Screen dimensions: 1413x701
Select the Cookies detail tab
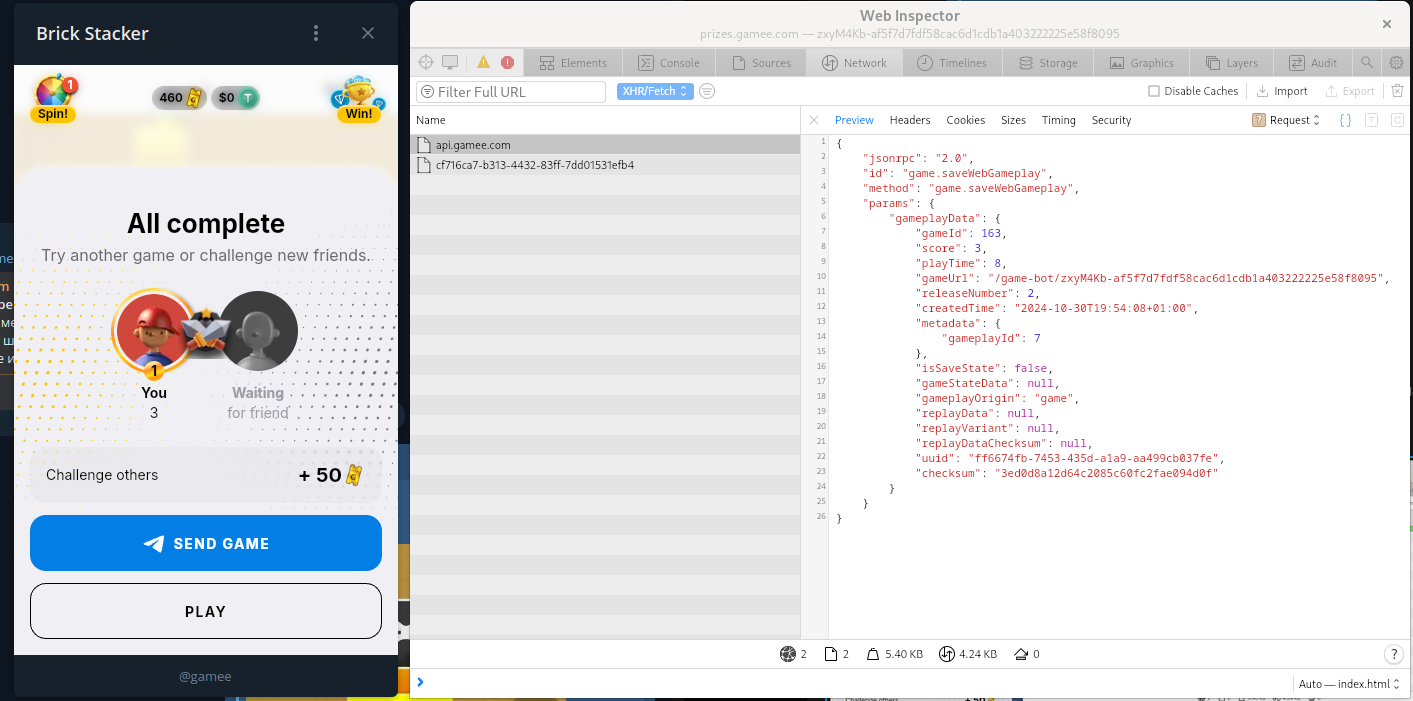[966, 120]
